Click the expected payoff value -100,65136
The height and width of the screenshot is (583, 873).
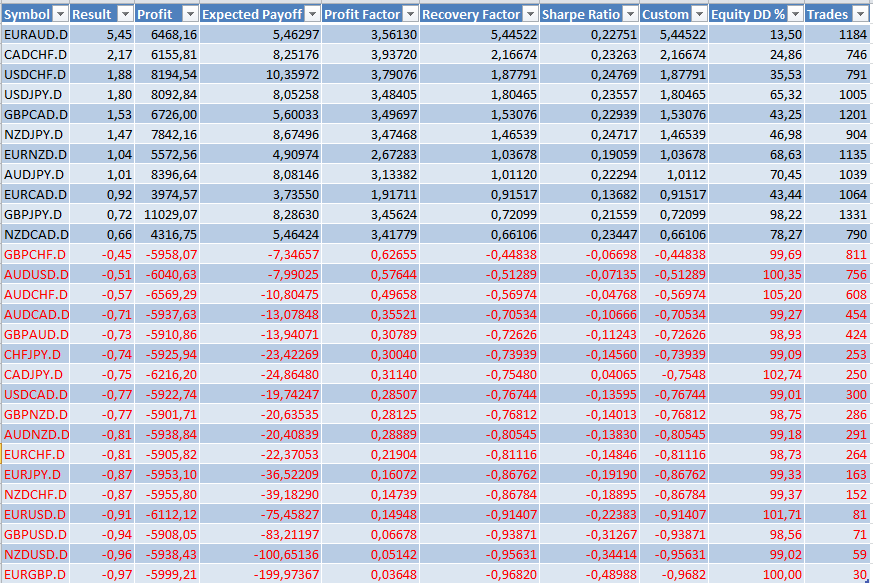pyautogui.click(x=286, y=555)
